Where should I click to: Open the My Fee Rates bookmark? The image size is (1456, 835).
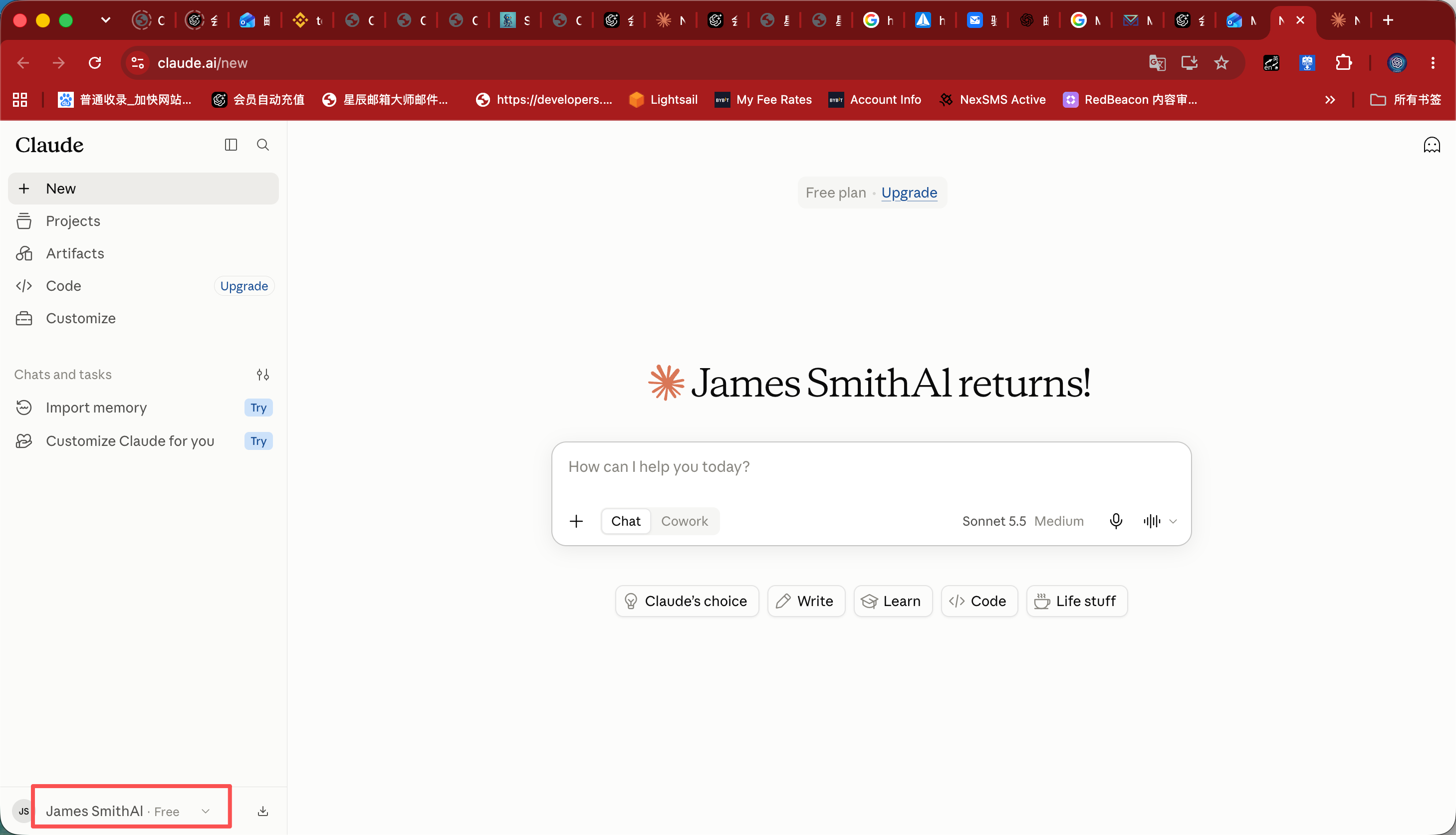[763, 100]
